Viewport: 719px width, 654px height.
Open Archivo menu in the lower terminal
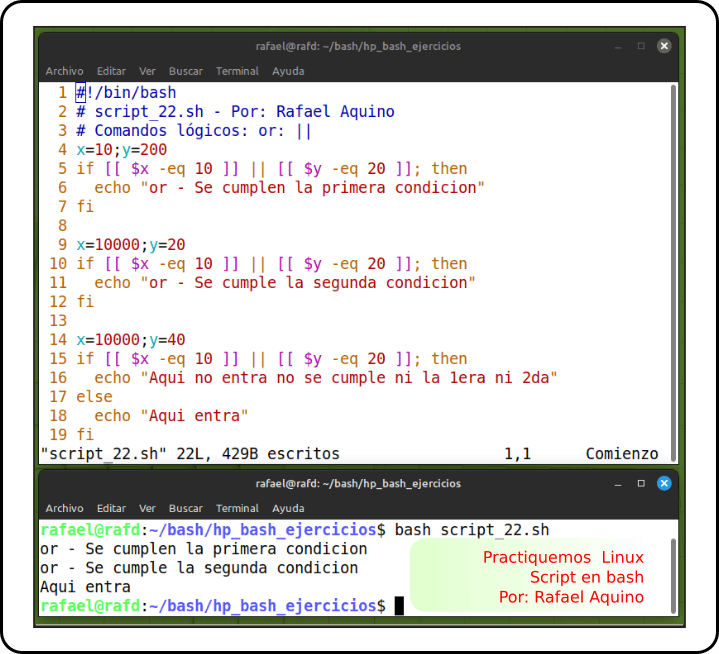[64, 508]
